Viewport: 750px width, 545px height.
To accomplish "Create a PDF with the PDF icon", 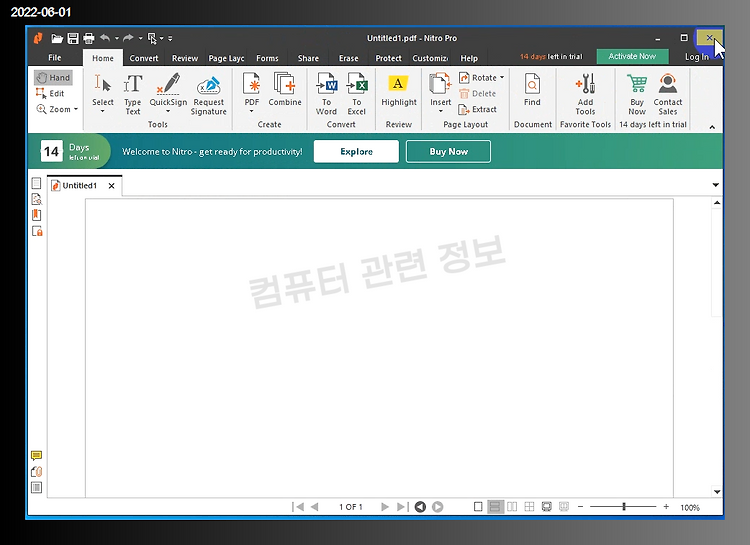I will pyautogui.click(x=252, y=93).
